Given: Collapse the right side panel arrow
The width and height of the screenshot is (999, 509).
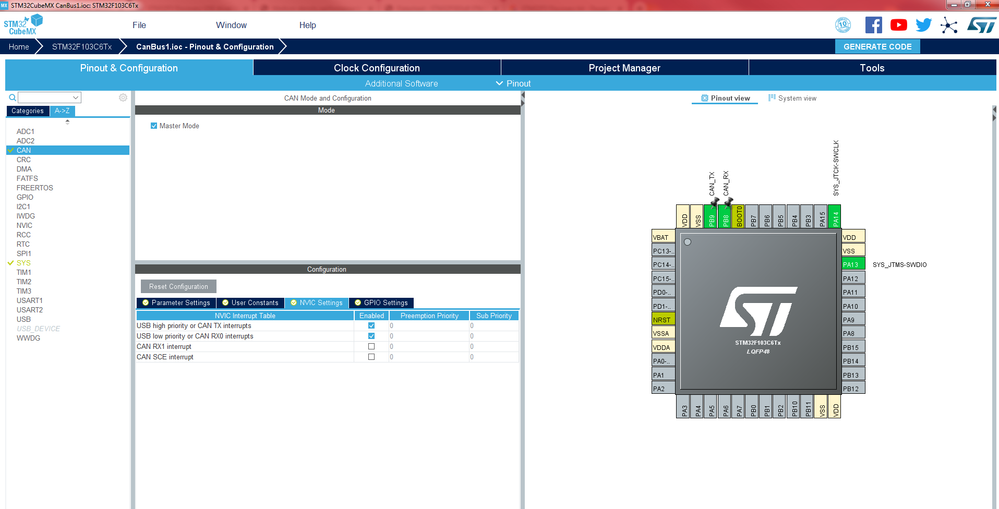Looking at the screenshot, I should [x=995, y=112].
